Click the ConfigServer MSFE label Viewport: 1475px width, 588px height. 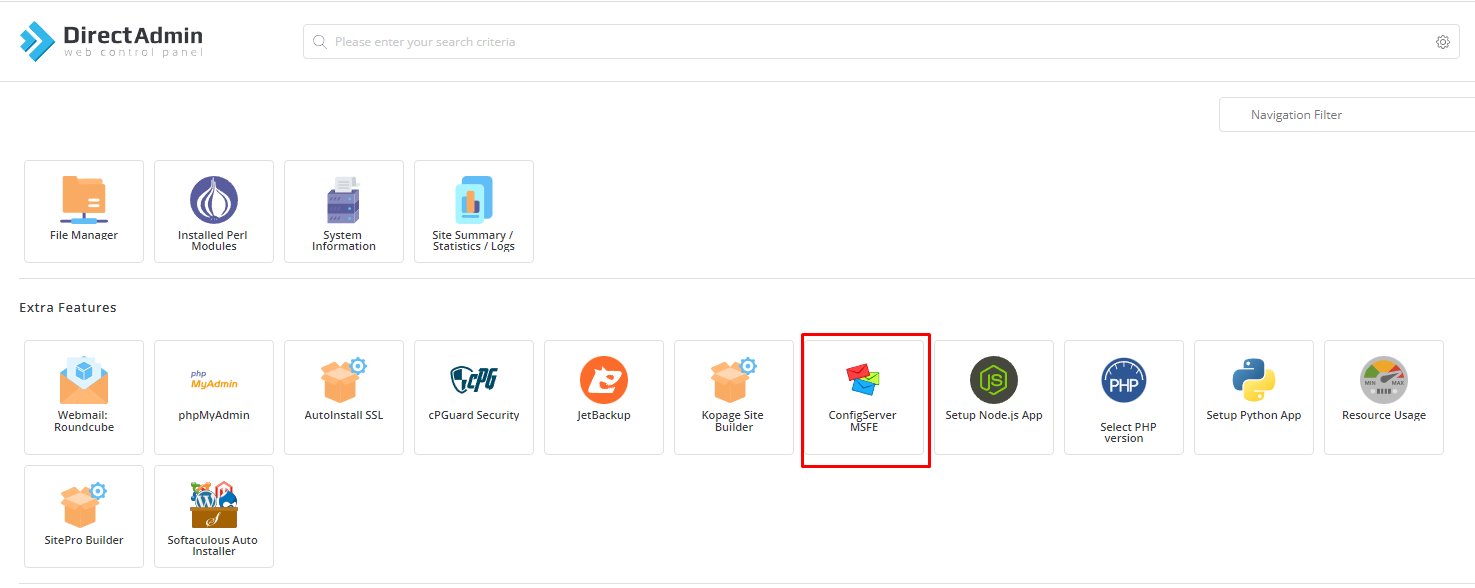pos(863,421)
